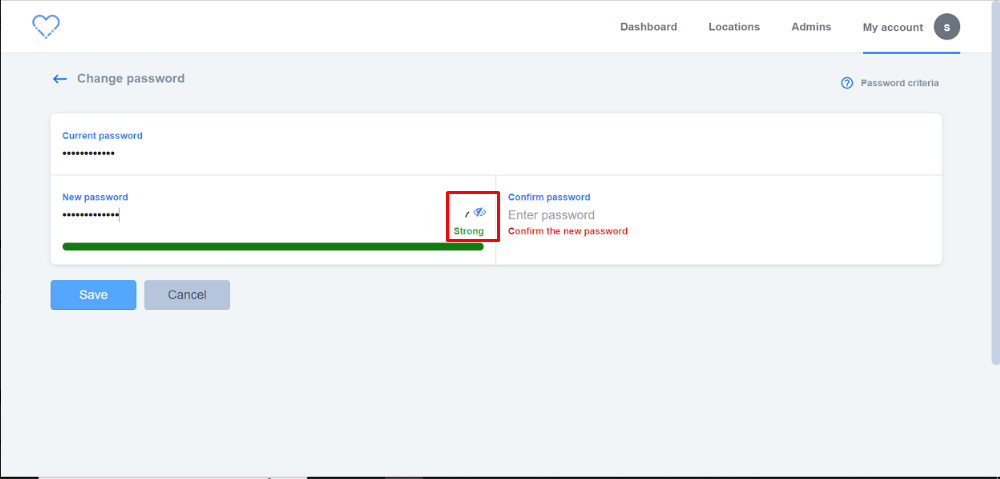This screenshot has width=1000, height=479.
Task: Open the Password criteria help icon
Action: tap(847, 83)
